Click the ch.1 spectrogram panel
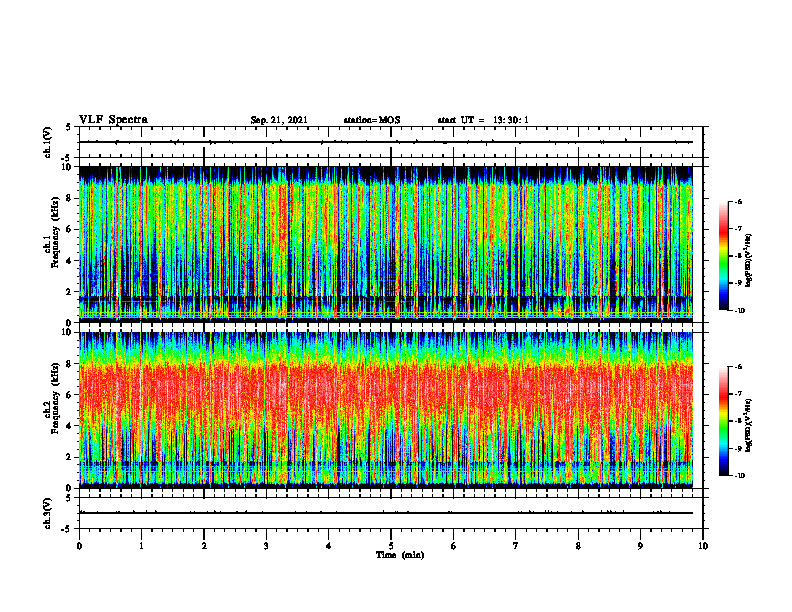 pyautogui.click(x=386, y=244)
